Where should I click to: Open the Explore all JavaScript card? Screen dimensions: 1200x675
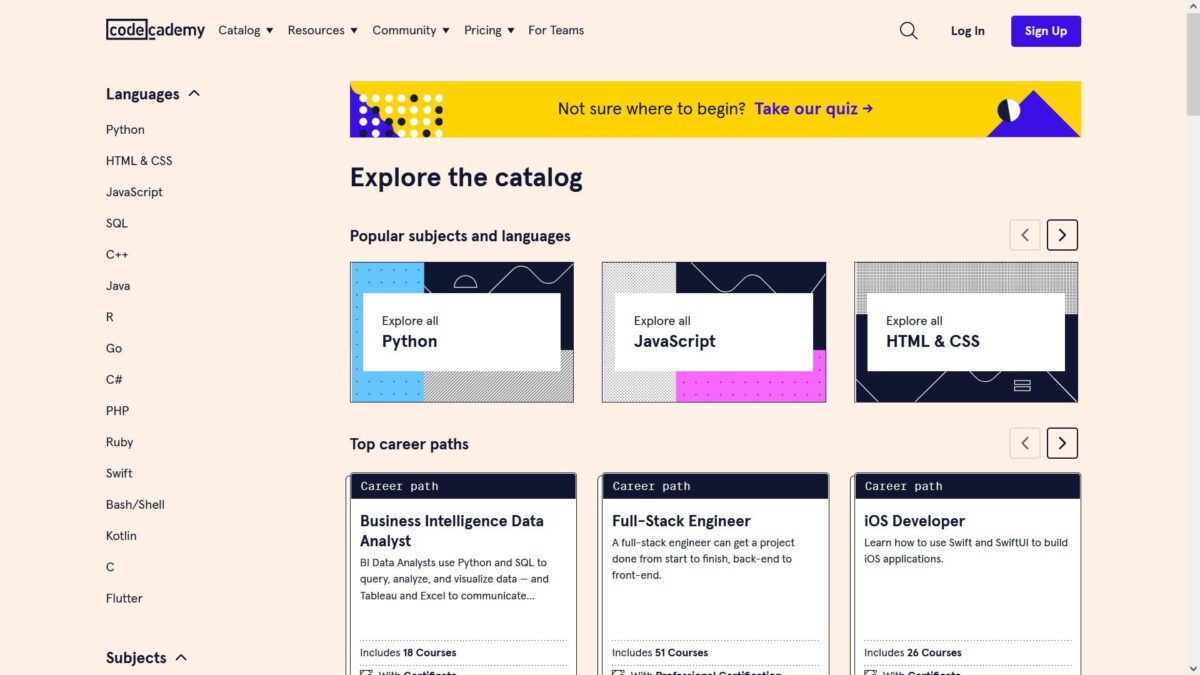713,332
